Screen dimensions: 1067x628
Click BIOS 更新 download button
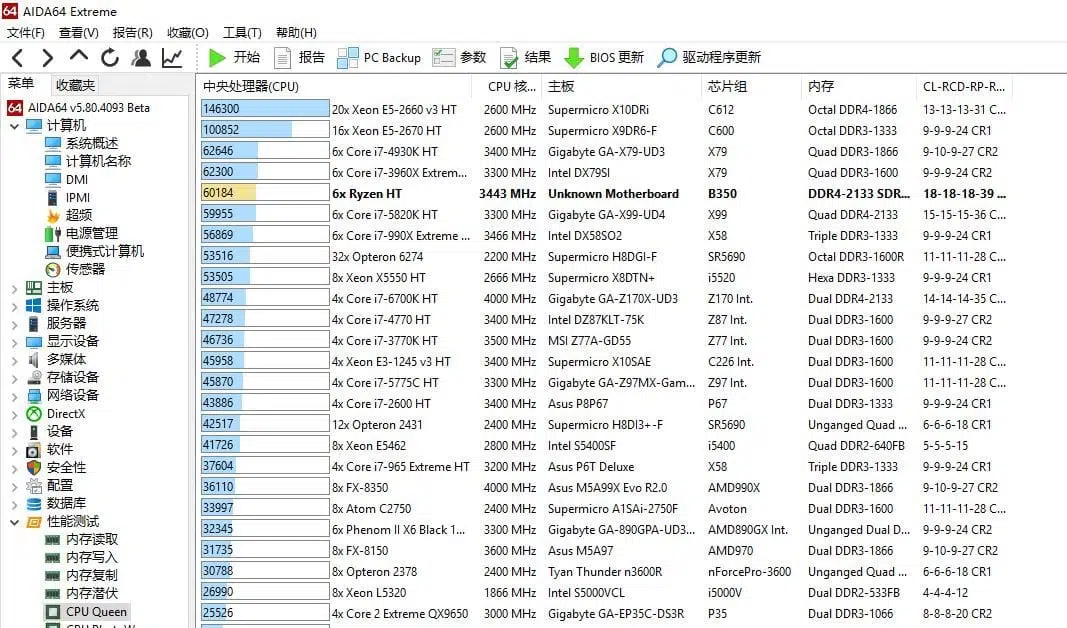click(x=604, y=58)
